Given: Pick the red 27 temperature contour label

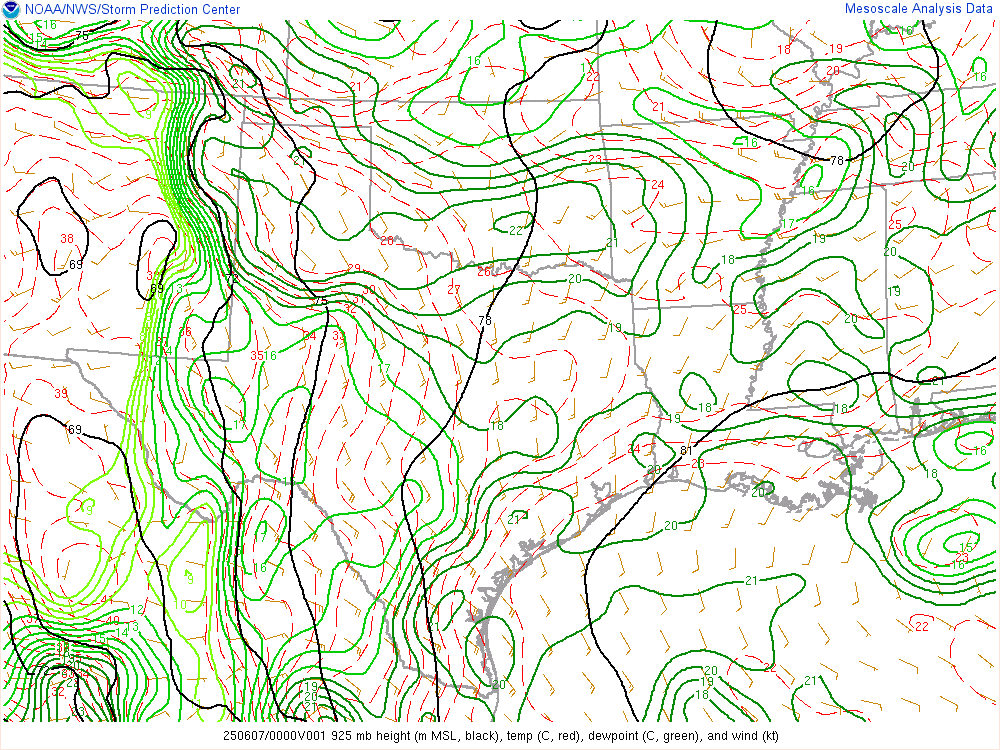Looking at the screenshot, I should [454, 290].
